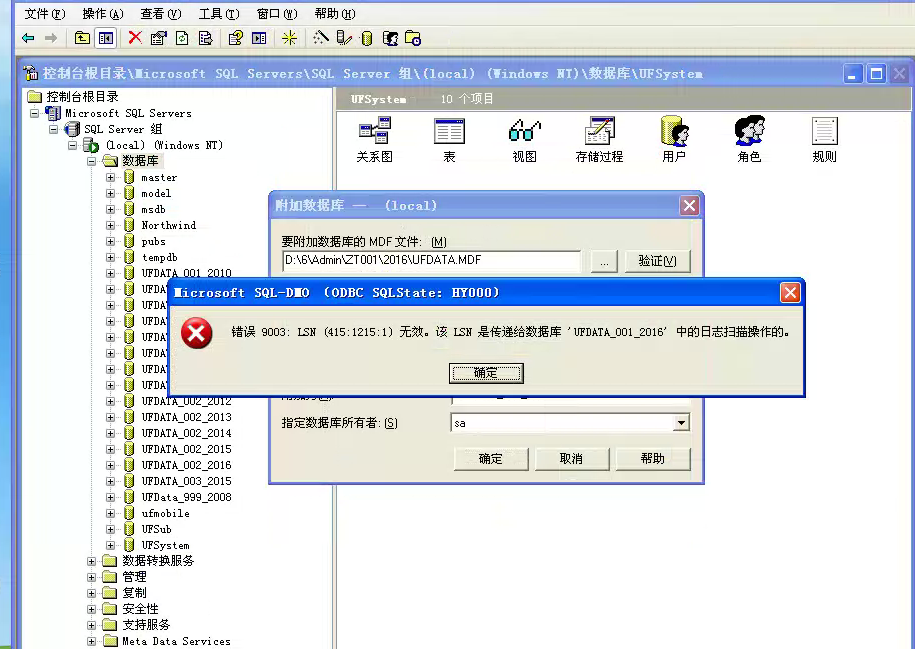The width and height of the screenshot is (915, 649).
Task: Click the Register Server toolbar icon
Action: tap(344, 39)
